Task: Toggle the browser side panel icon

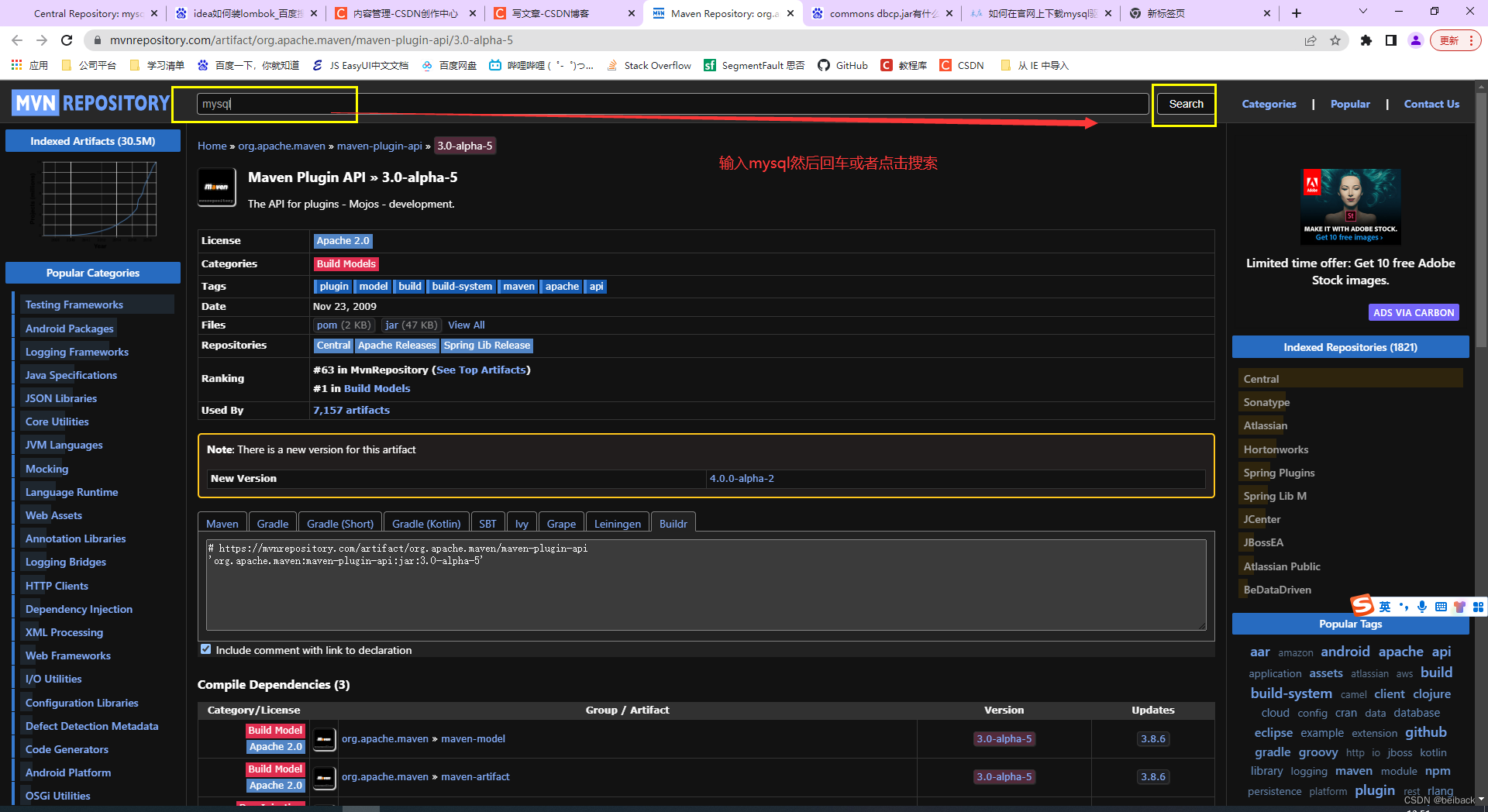Action: click(1391, 40)
